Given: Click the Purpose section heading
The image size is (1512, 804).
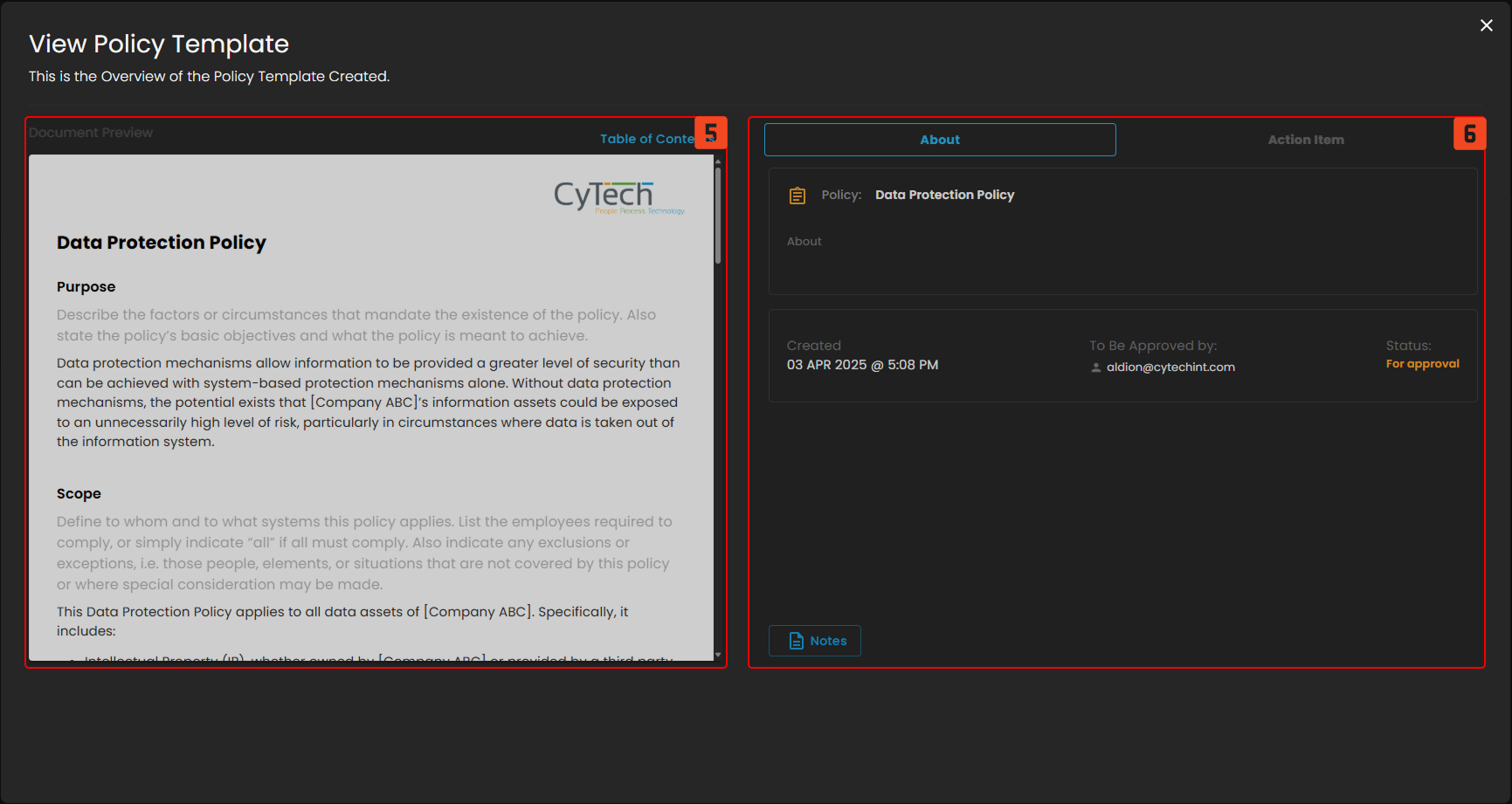Looking at the screenshot, I should [86, 287].
